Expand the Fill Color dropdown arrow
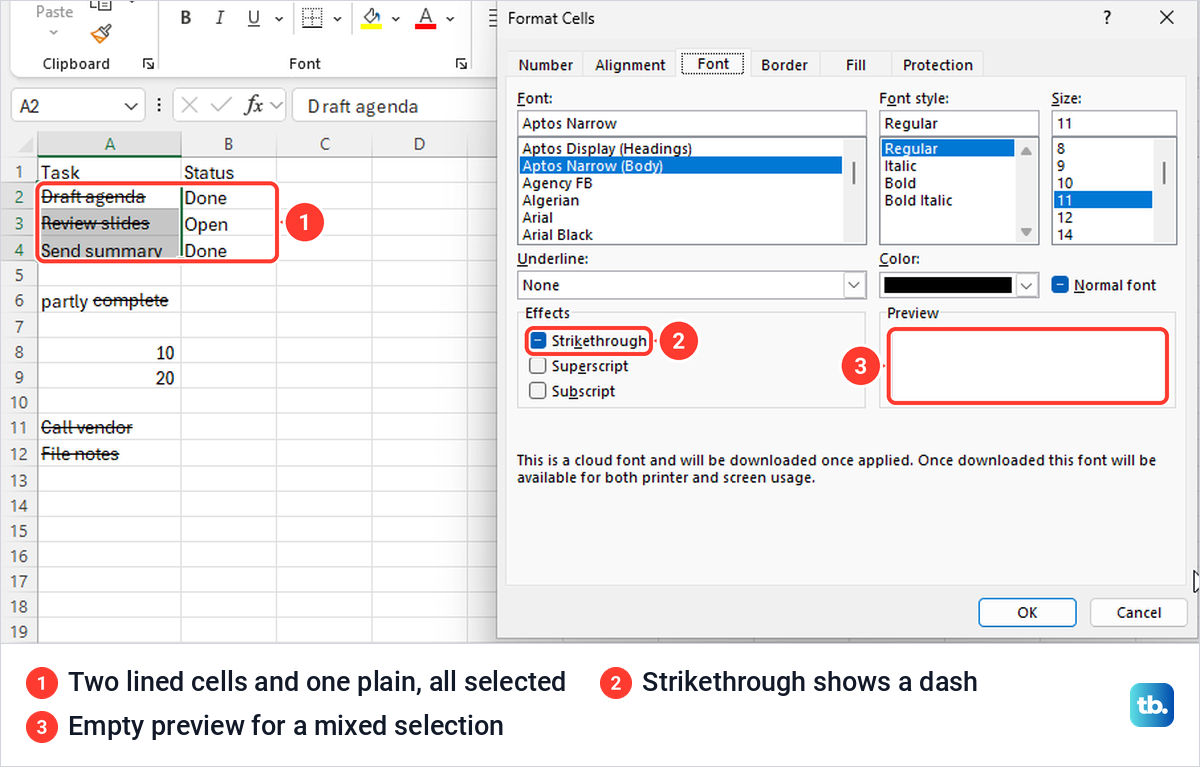Screen dimensions: 1200x767 (396, 18)
